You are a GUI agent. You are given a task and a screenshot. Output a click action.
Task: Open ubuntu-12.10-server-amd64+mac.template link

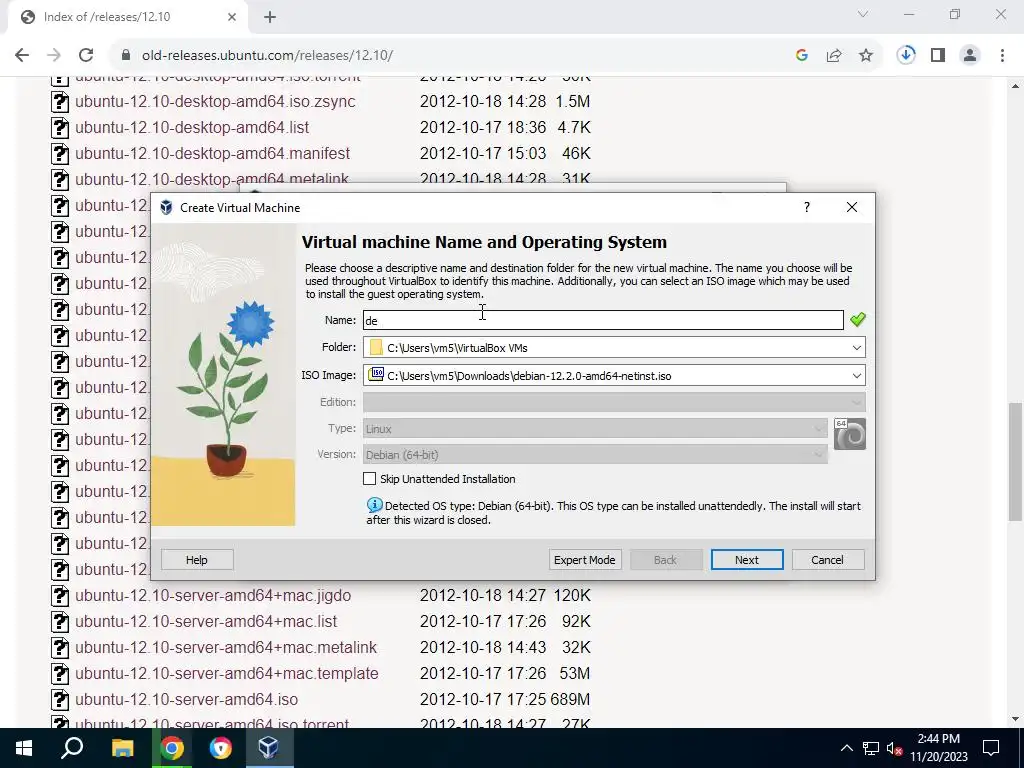pos(227,673)
